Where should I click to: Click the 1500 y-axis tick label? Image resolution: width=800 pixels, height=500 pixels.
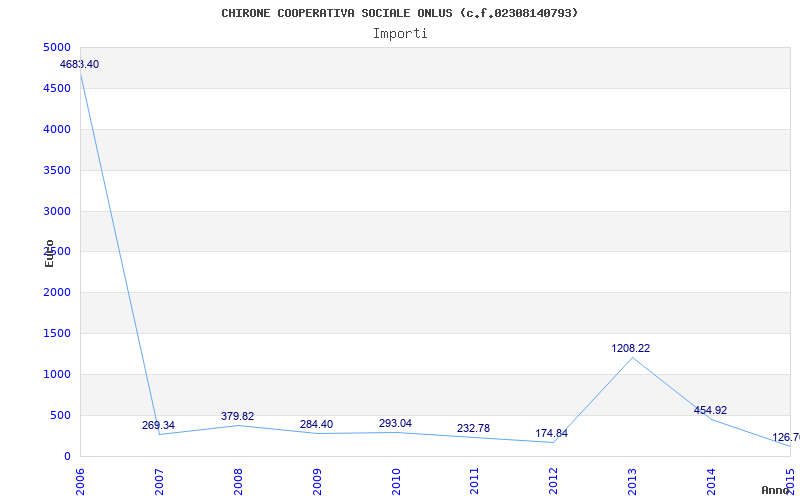coord(57,334)
